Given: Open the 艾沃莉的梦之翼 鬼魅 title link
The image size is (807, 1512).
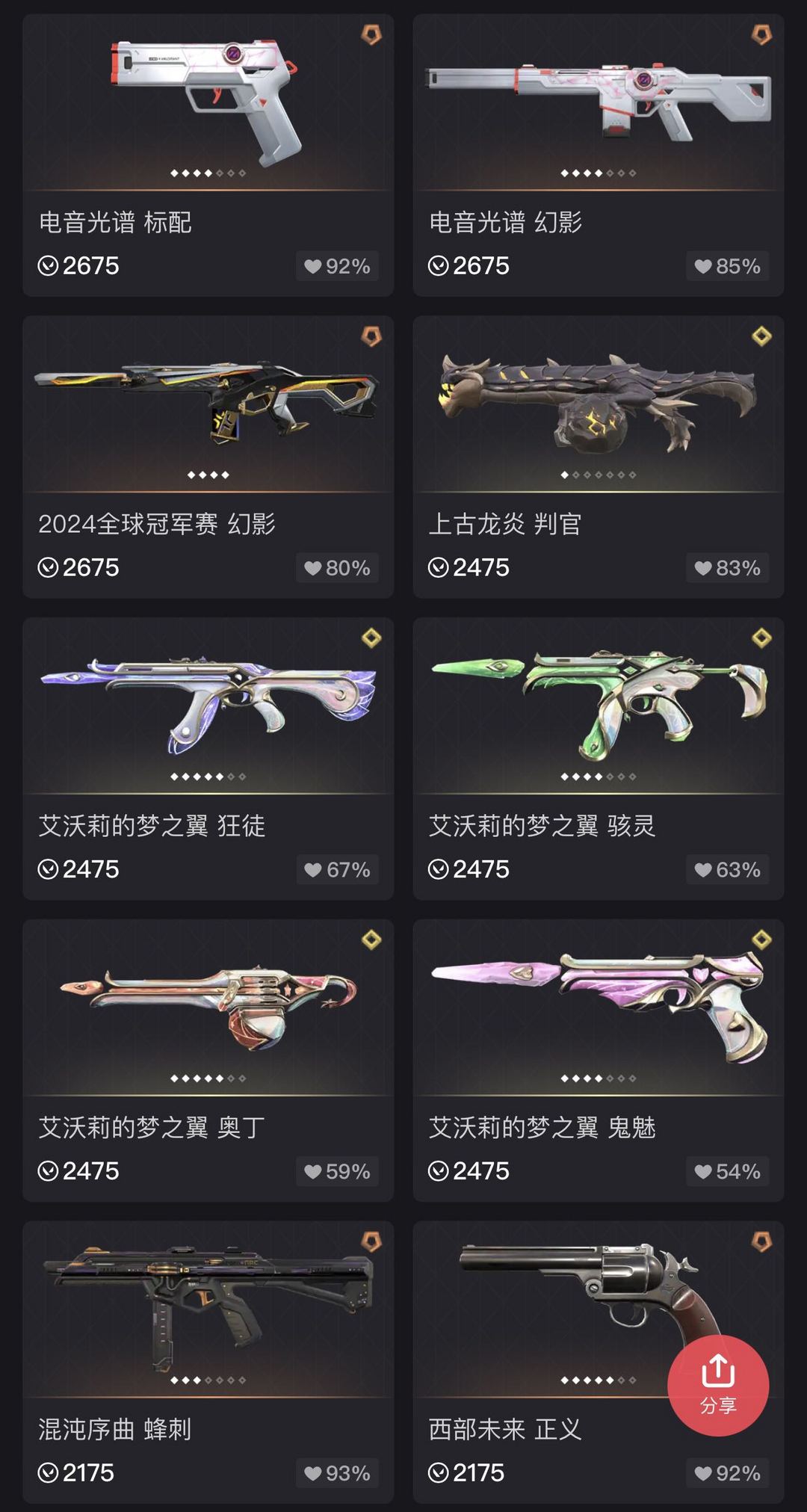Looking at the screenshot, I should [542, 1127].
